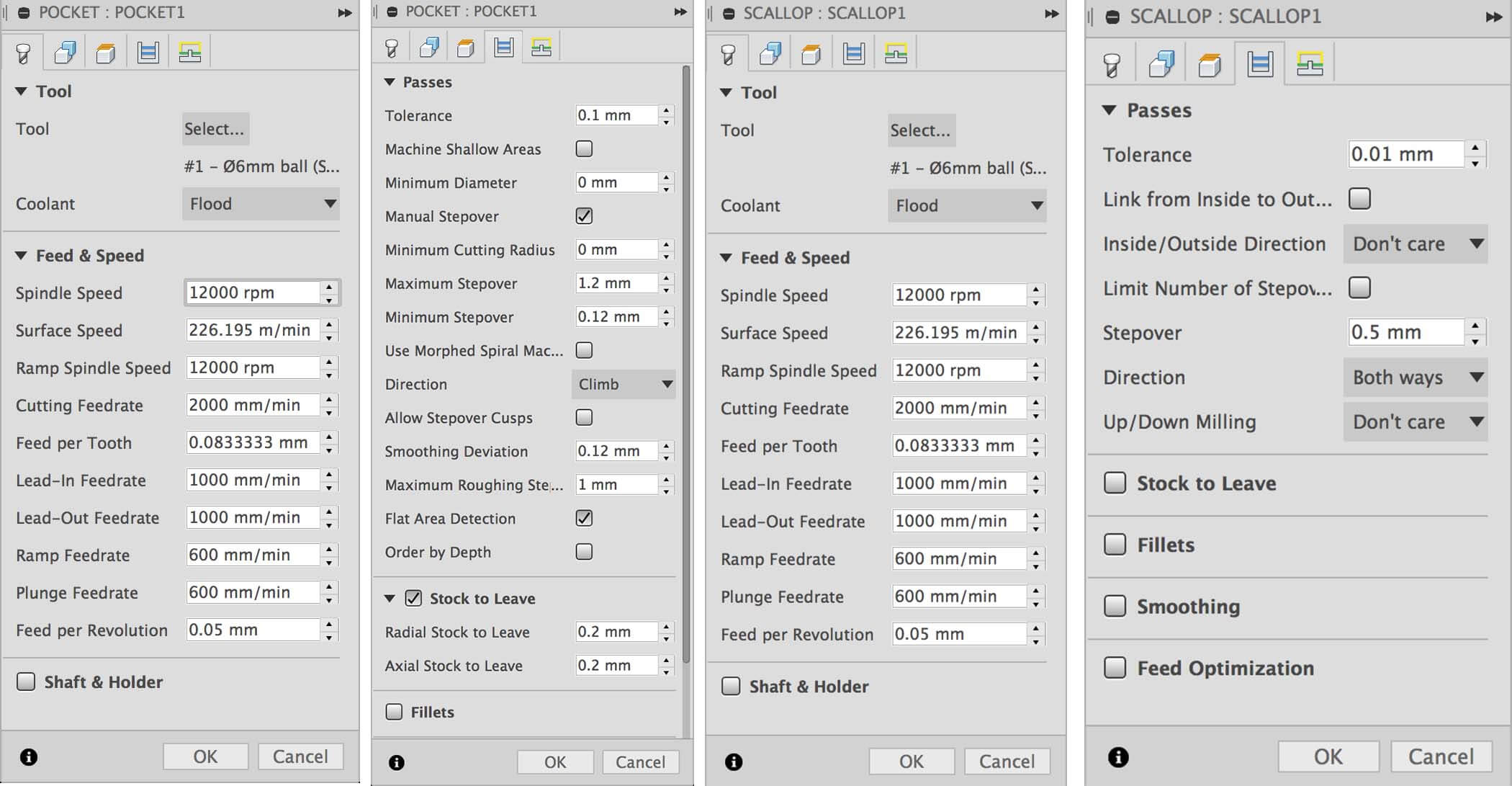Open Direction dropdown showing Both ways
Image resolution: width=1512 pixels, height=786 pixels.
[x=1416, y=378]
